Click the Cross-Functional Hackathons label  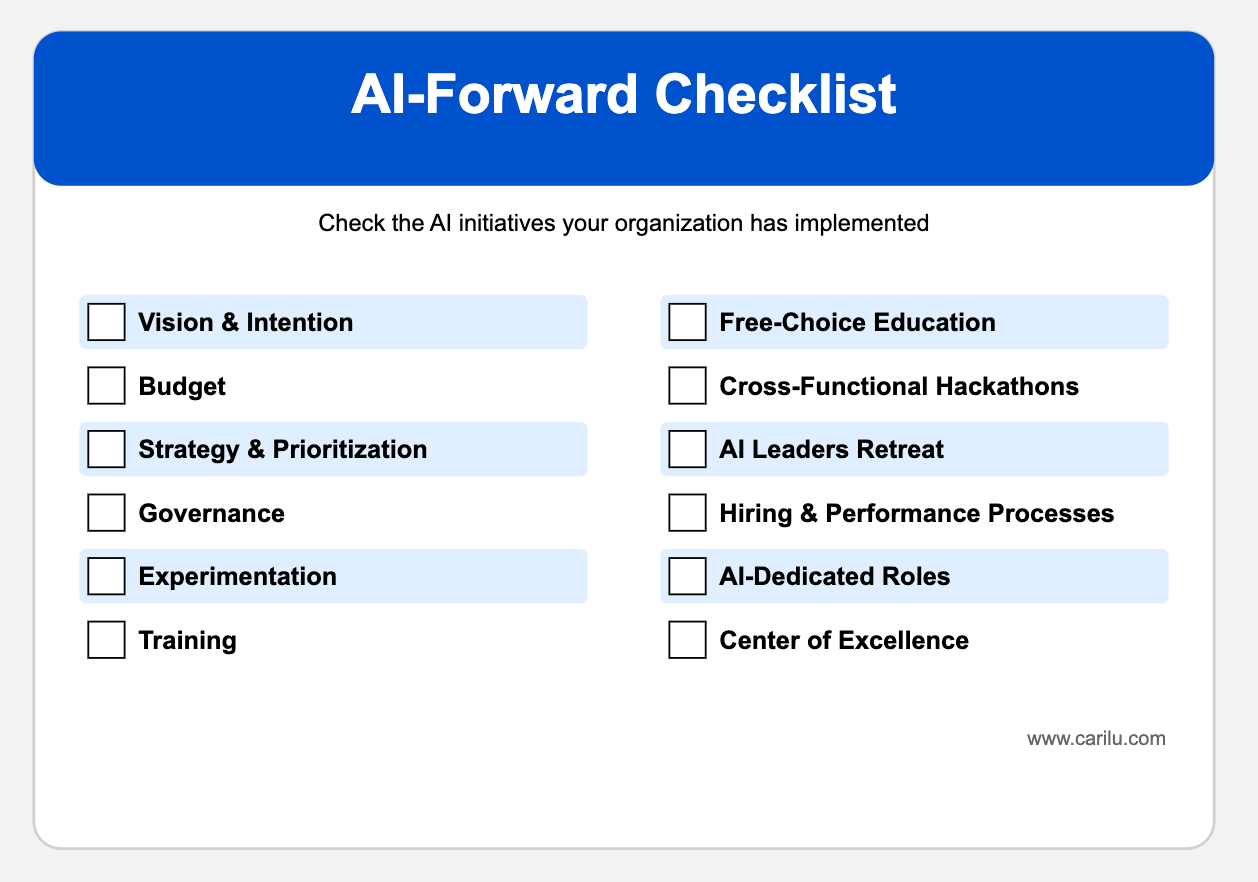(x=899, y=386)
